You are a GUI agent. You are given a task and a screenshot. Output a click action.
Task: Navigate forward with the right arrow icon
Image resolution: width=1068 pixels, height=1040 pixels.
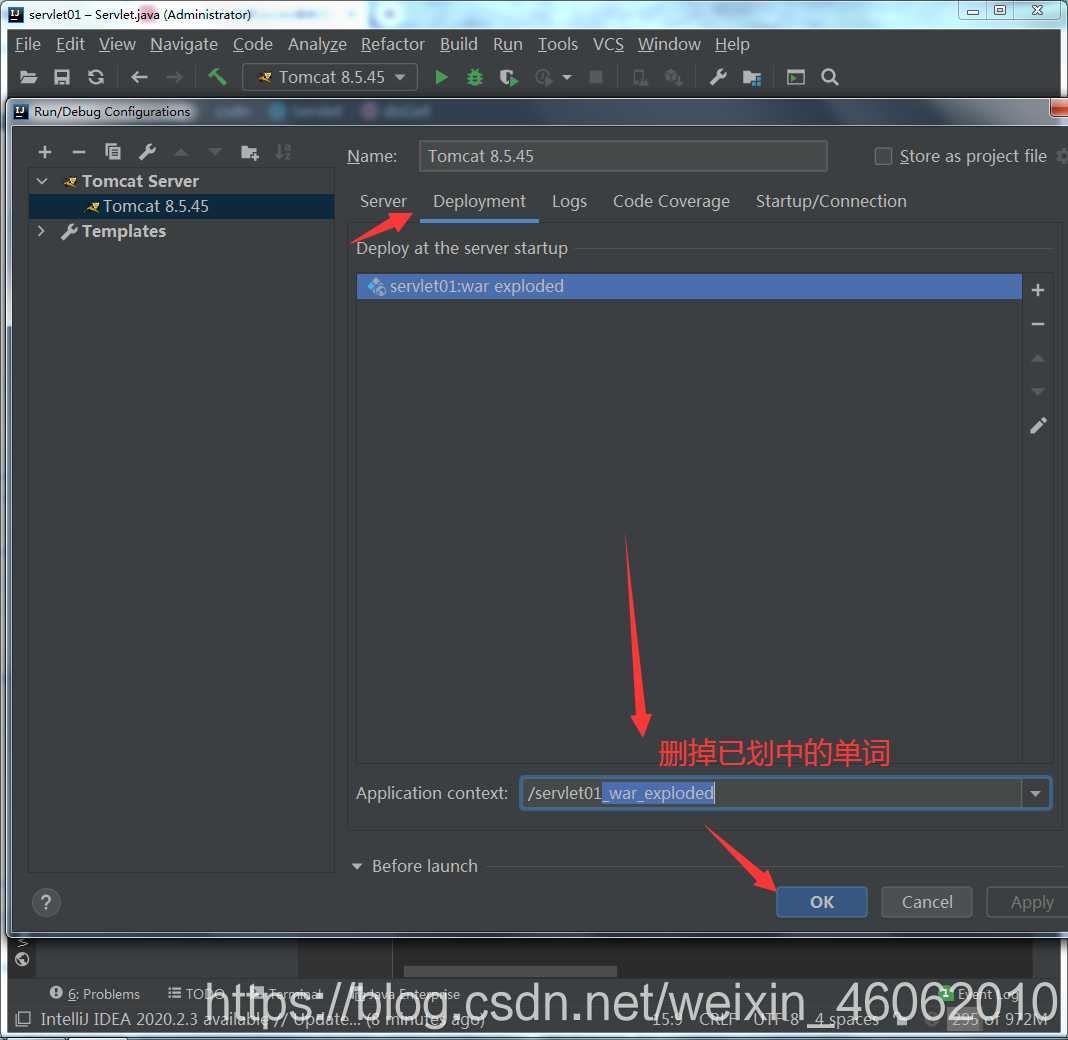click(x=174, y=77)
